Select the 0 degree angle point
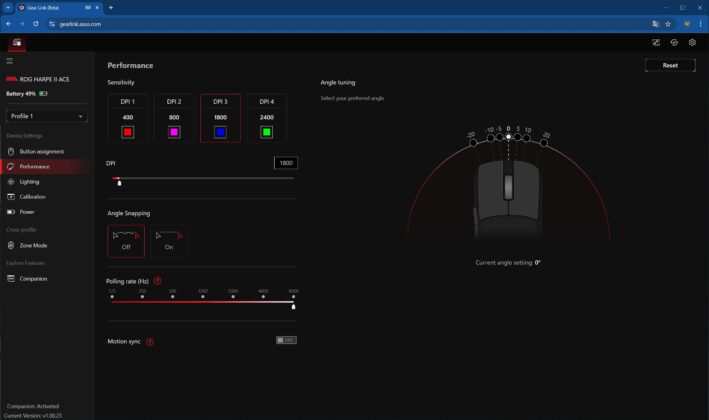This screenshot has width=709, height=420. [508, 136]
